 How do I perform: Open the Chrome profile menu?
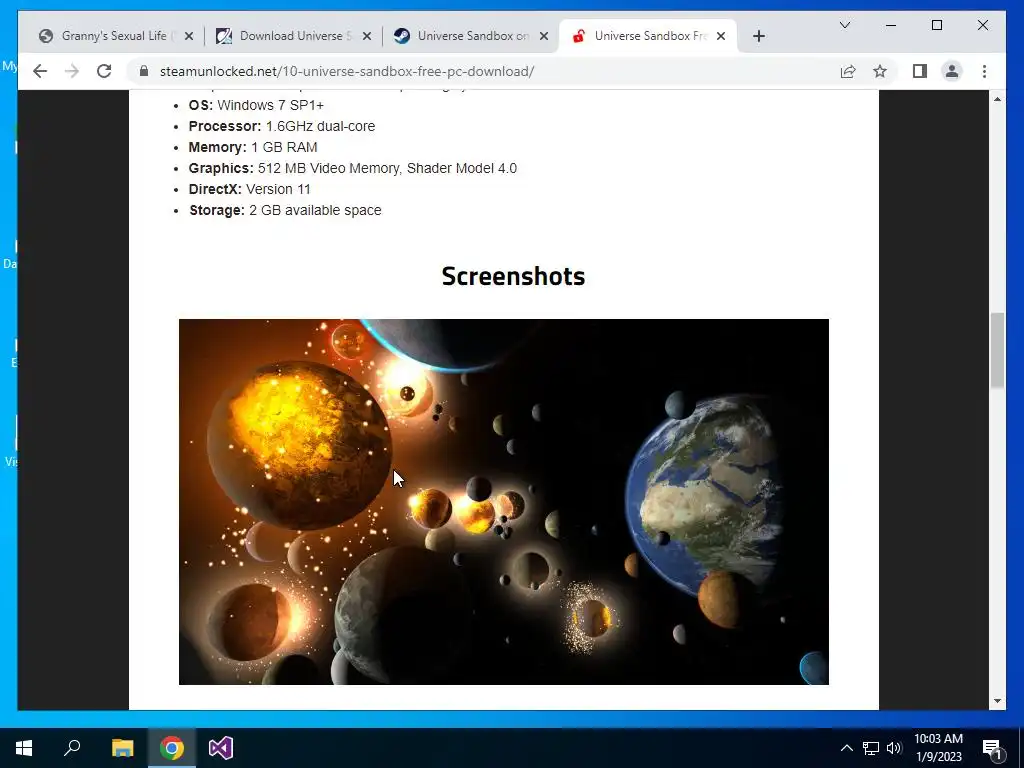(x=952, y=71)
